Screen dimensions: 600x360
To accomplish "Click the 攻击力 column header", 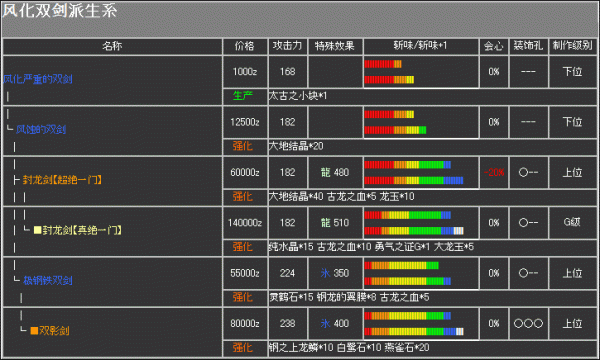I will point(287,46).
